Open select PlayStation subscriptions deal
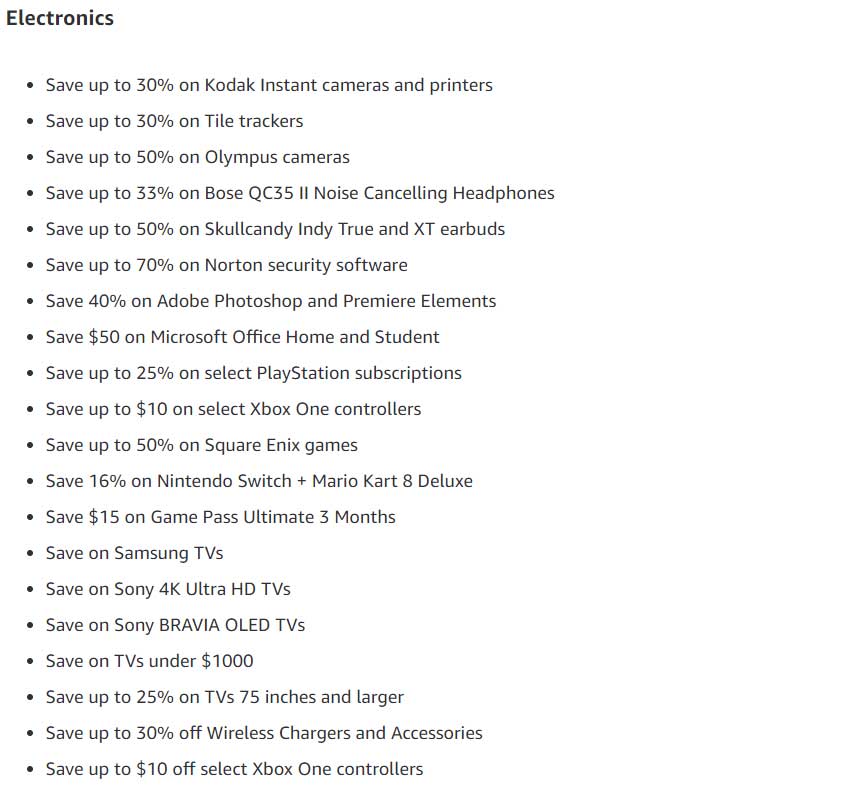Screen dimensions: 851x798 (253, 373)
